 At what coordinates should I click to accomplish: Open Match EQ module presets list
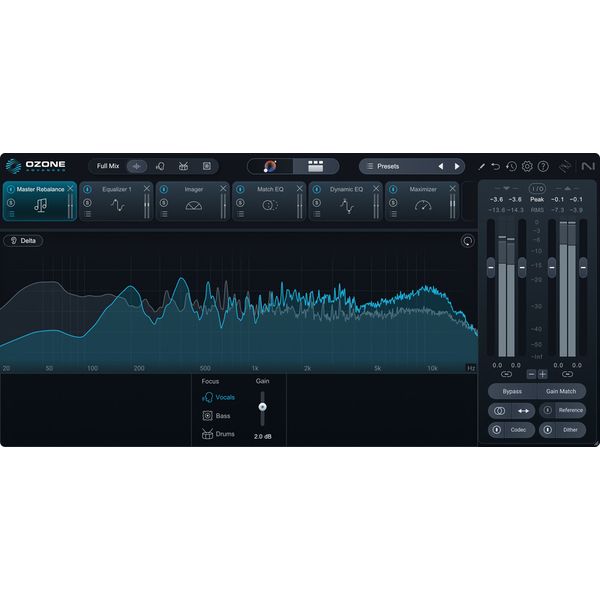(241, 214)
